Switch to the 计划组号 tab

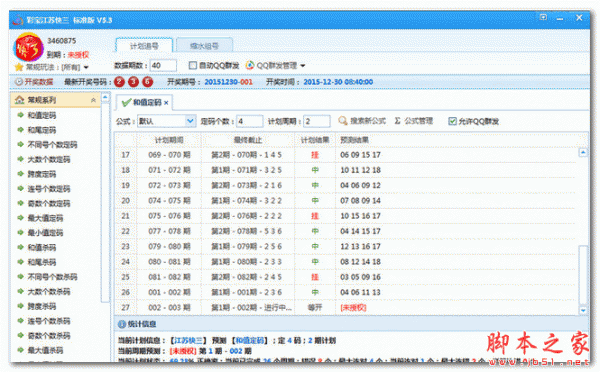(x=144, y=46)
